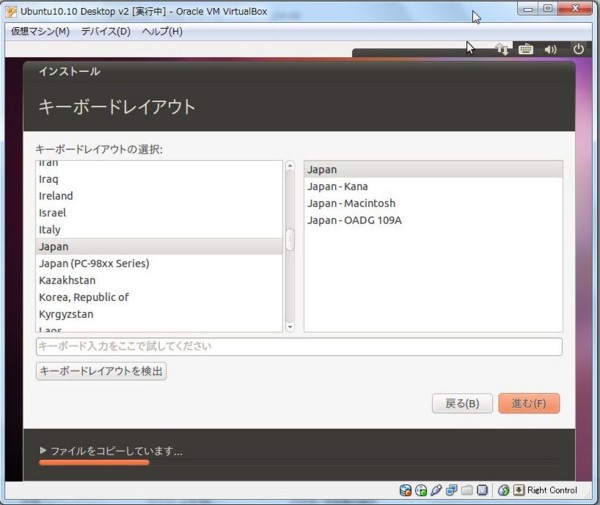The height and width of the screenshot is (505, 600).
Task: Select Iraq in the country list
Action: tap(159, 179)
